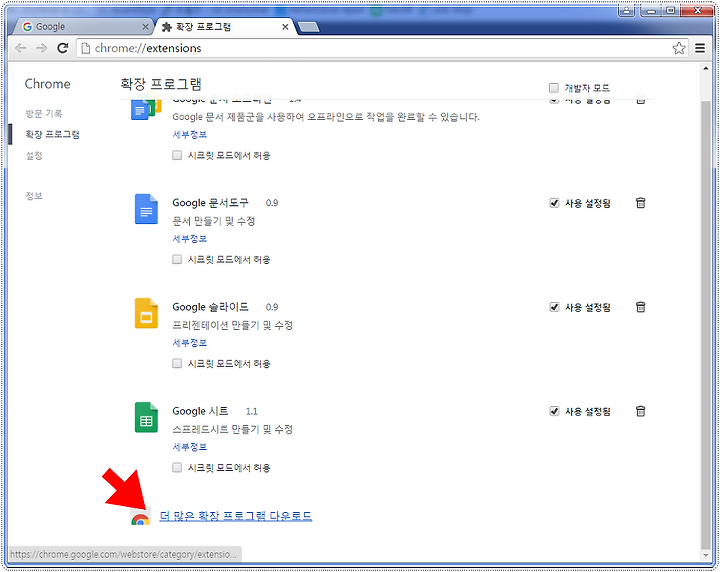Screen dimensions: 720x572
Task: Remove Google 시트 via trash icon
Action: click(640, 411)
